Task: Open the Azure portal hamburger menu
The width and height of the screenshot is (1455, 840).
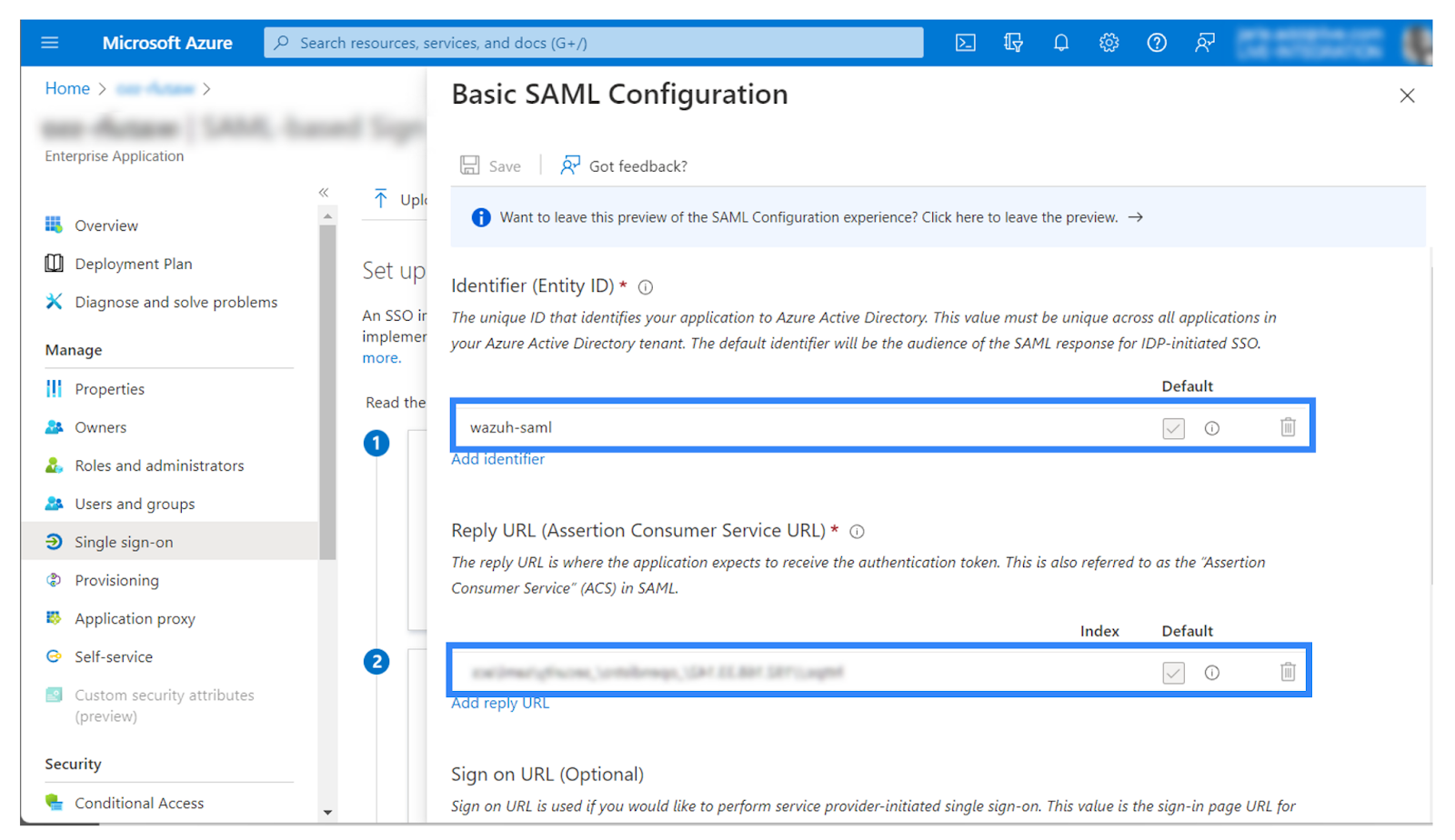Action: 50,43
